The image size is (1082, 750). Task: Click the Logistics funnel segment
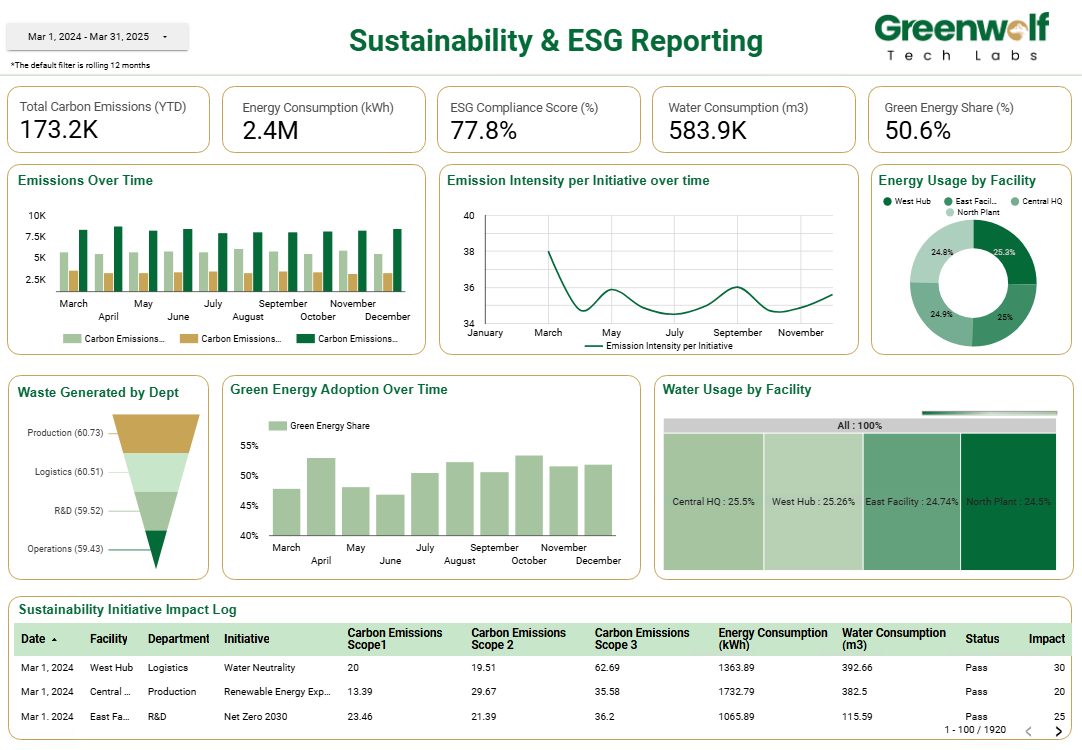[156, 473]
